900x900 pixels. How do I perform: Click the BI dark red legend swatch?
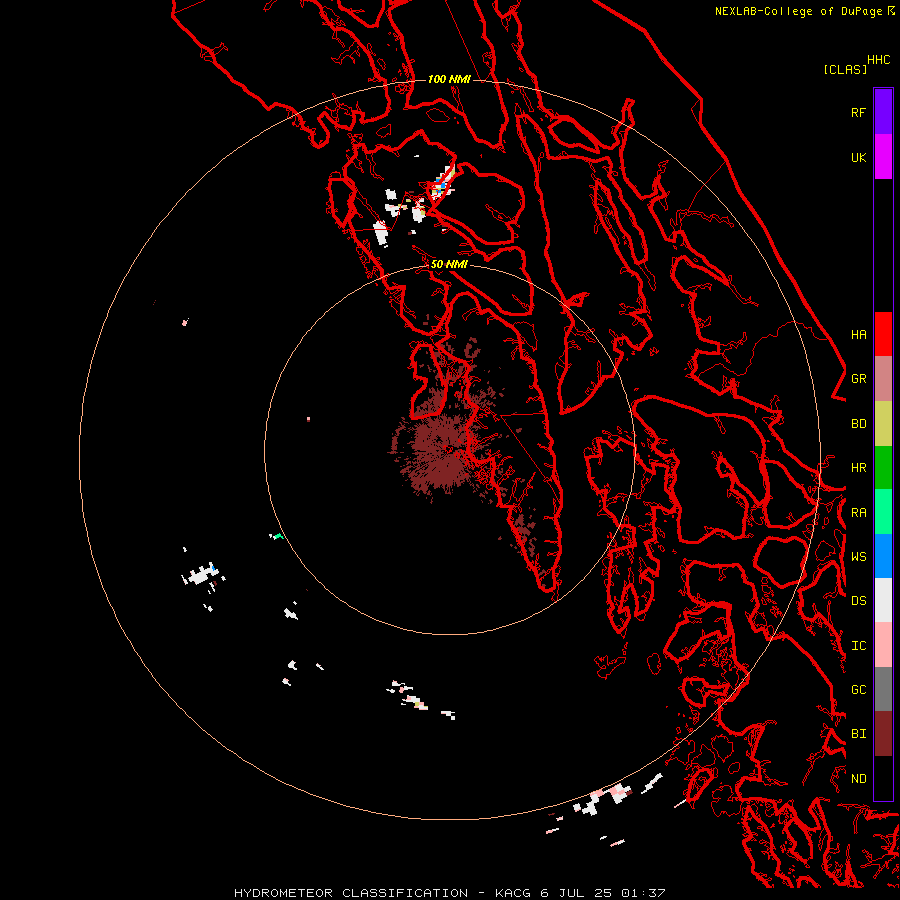[x=883, y=734]
